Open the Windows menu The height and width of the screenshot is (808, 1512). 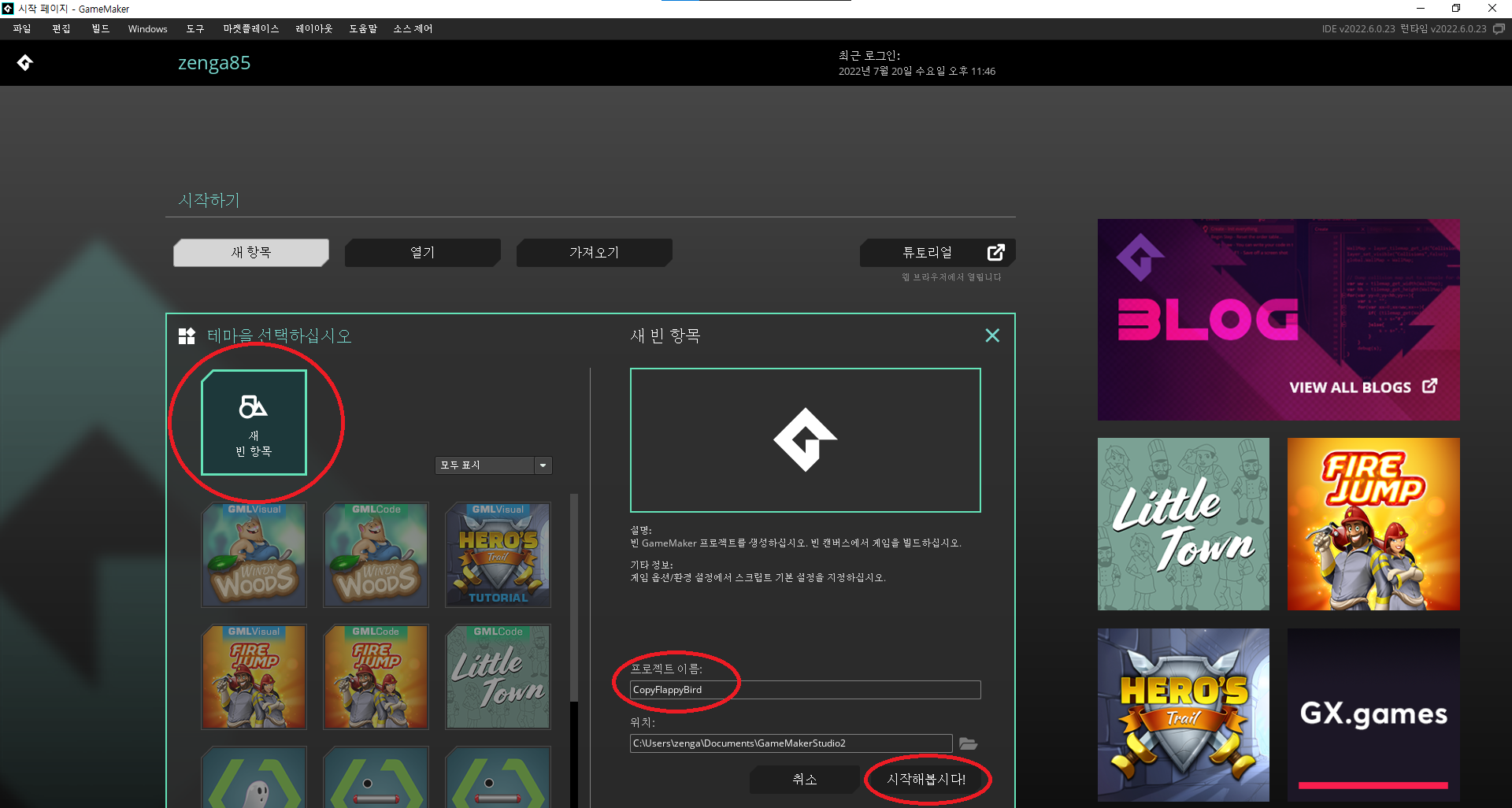(148, 28)
